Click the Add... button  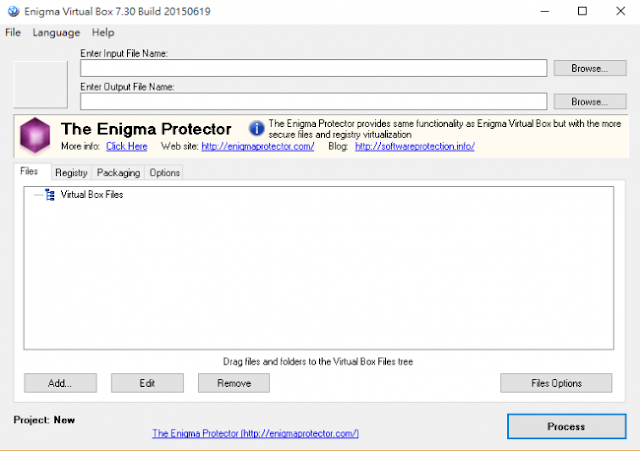60,383
